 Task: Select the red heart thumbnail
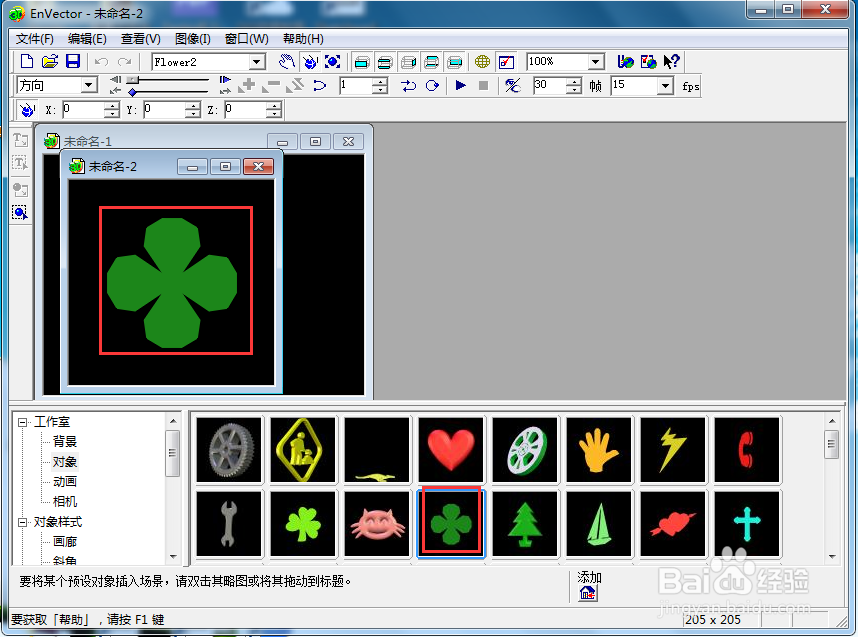click(451, 450)
